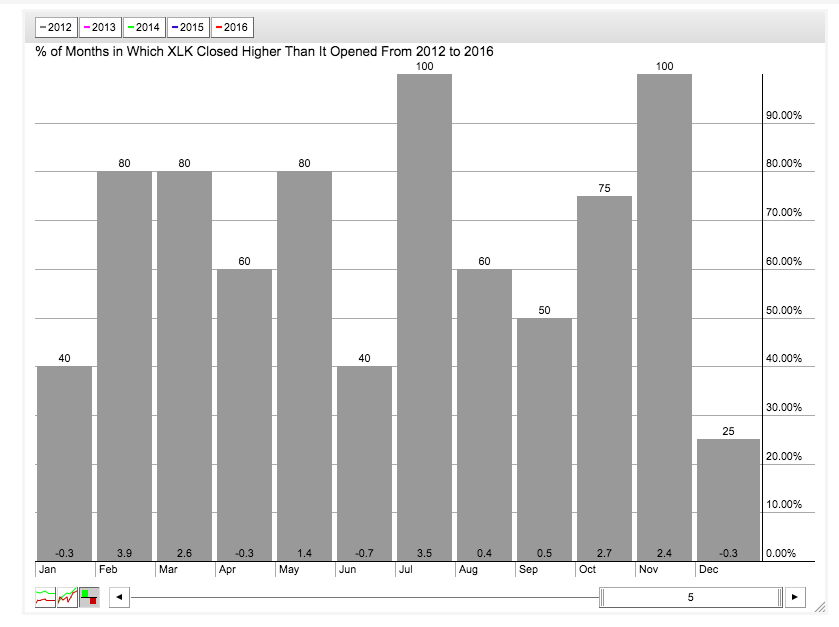Click the August bar labeled 60

point(484,415)
